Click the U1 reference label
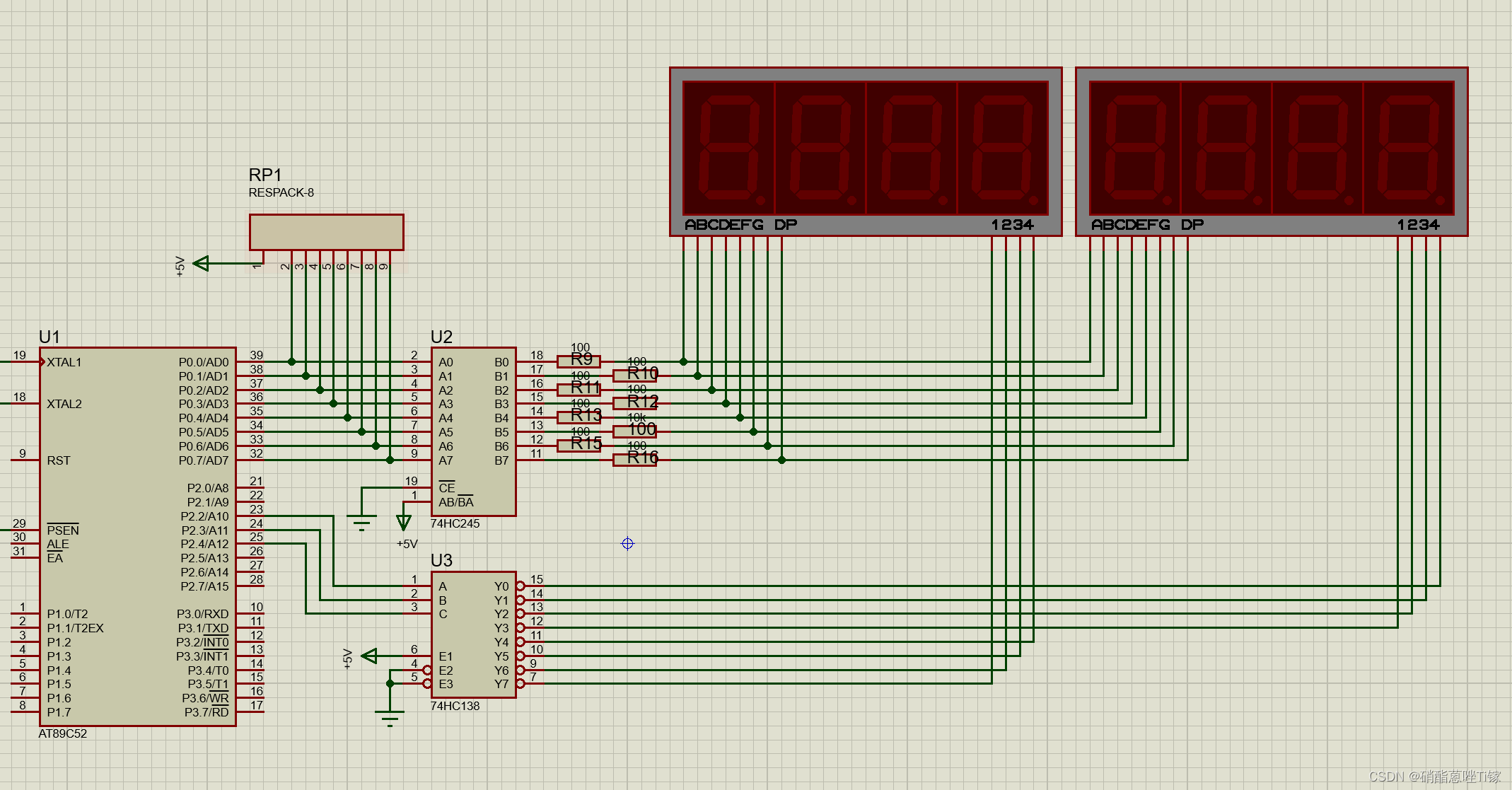The image size is (1512, 790). click(x=50, y=337)
